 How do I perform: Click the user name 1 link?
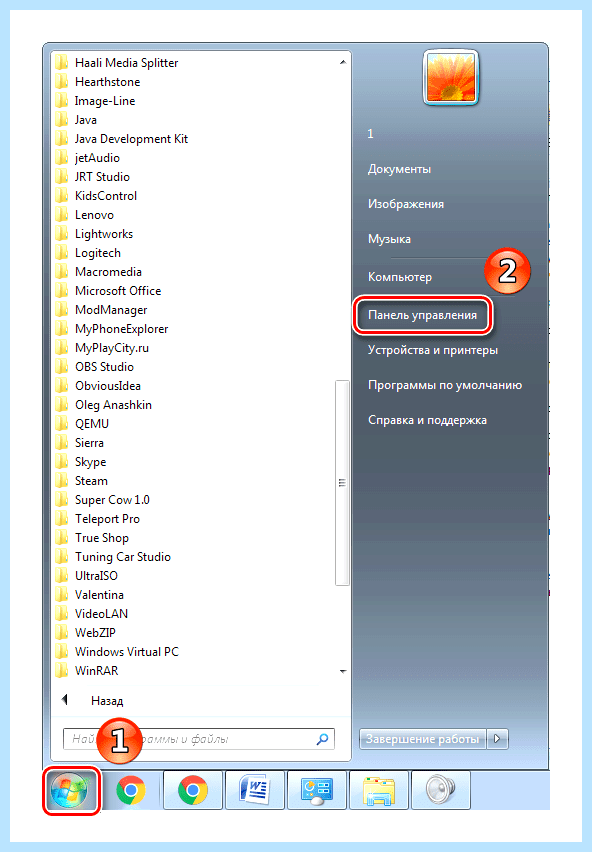(370, 134)
